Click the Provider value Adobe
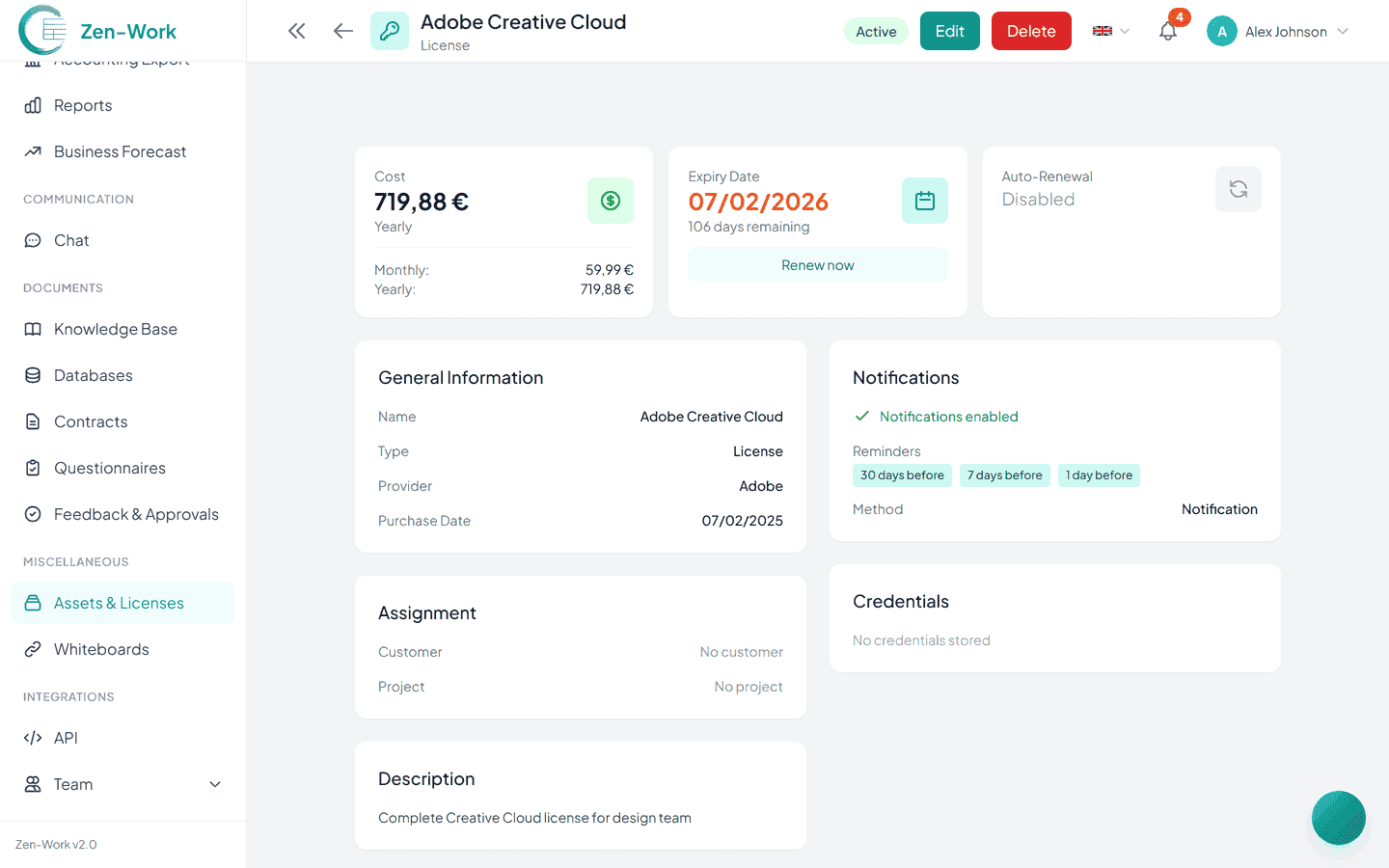The height and width of the screenshot is (868, 1389). (761, 486)
